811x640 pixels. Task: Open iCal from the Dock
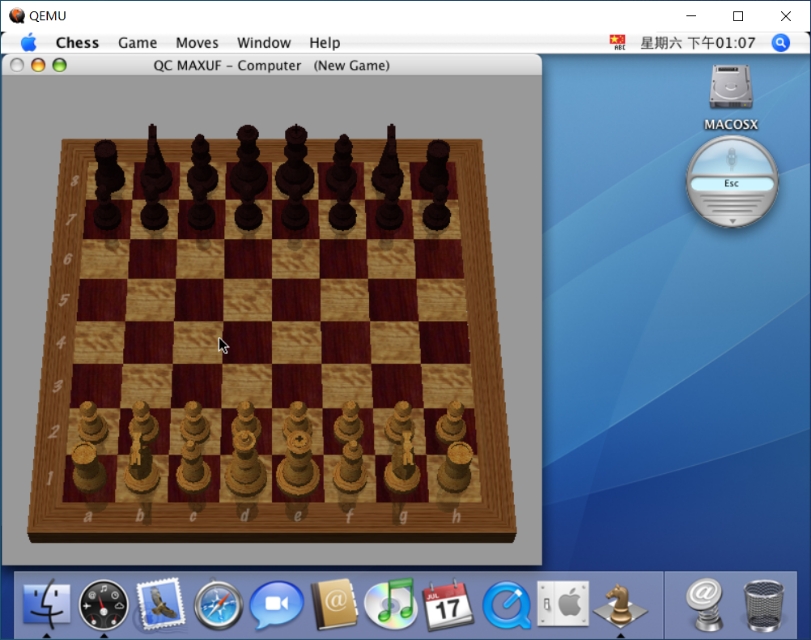click(x=447, y=602)
